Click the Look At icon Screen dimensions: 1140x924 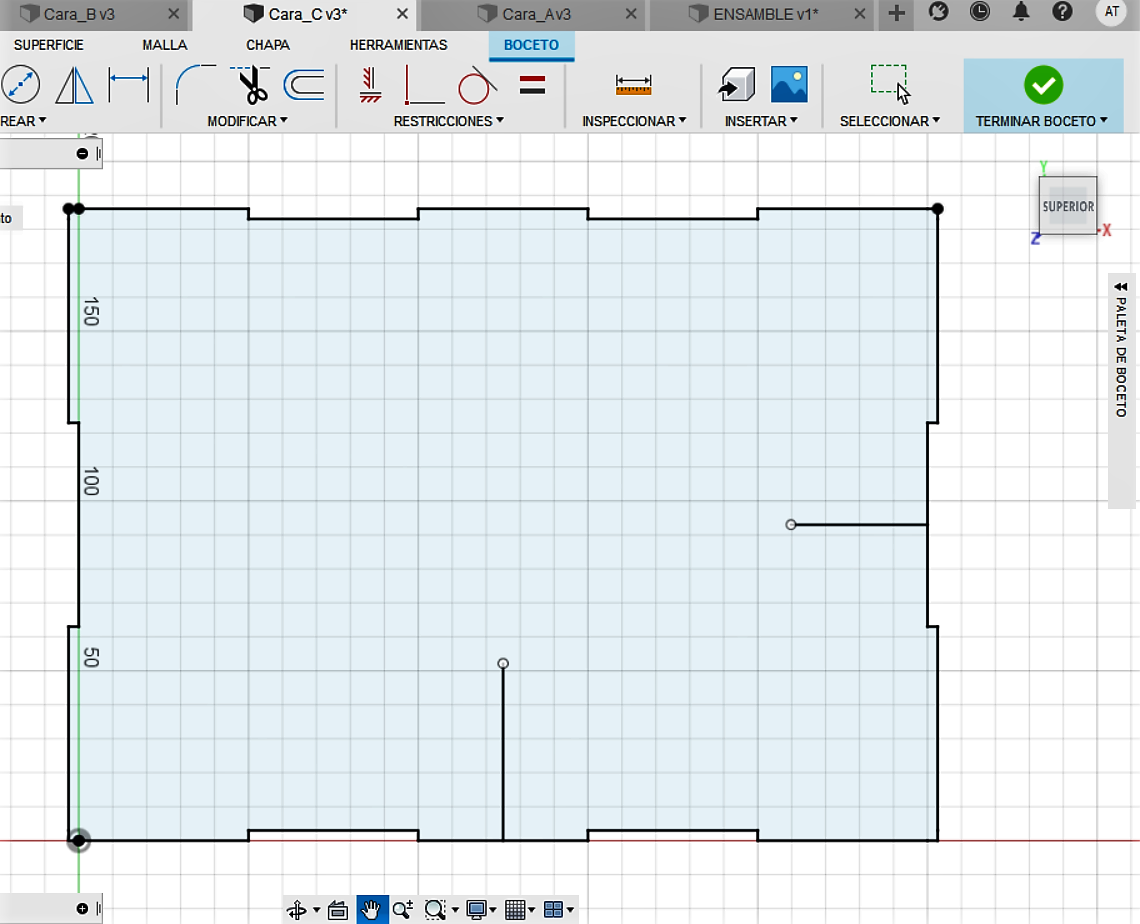[x=337, y=909]
